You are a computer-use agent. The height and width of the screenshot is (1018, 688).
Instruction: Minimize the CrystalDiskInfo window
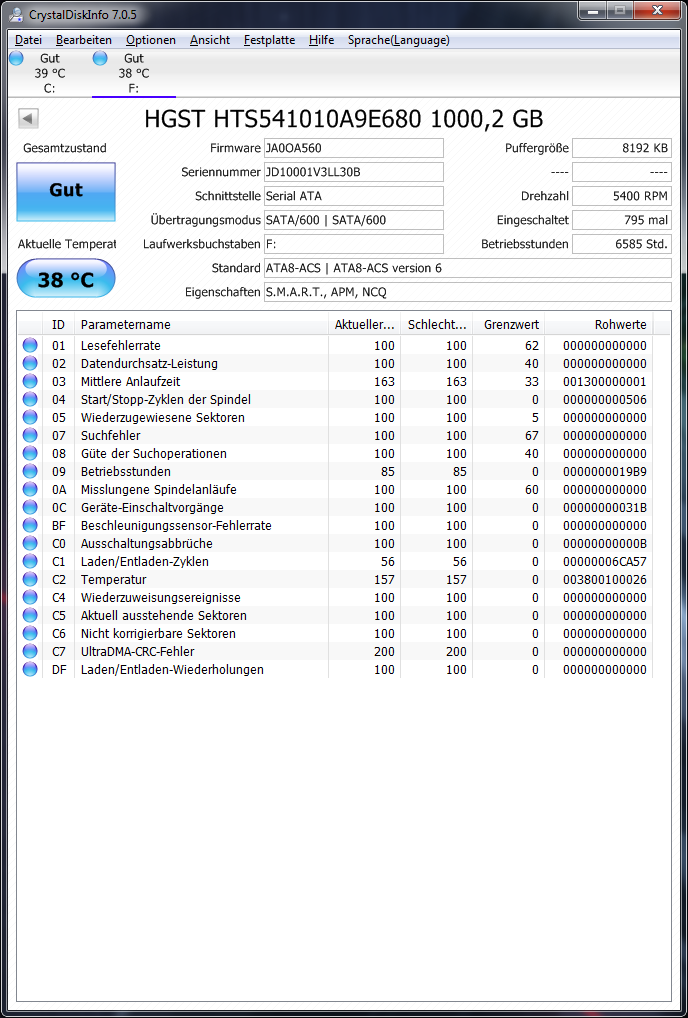[592, 10]
